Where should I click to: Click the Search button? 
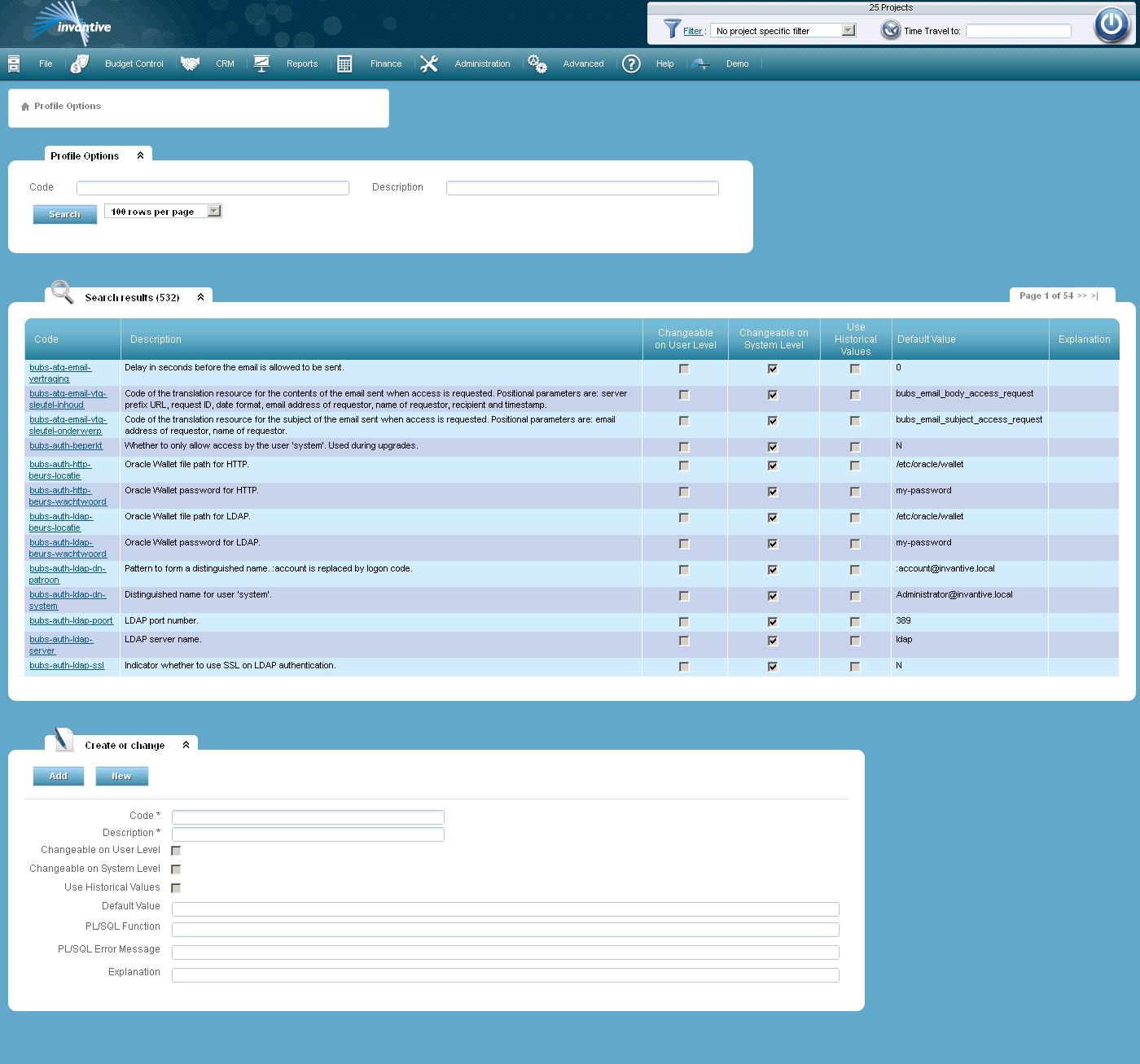[65, 214]
